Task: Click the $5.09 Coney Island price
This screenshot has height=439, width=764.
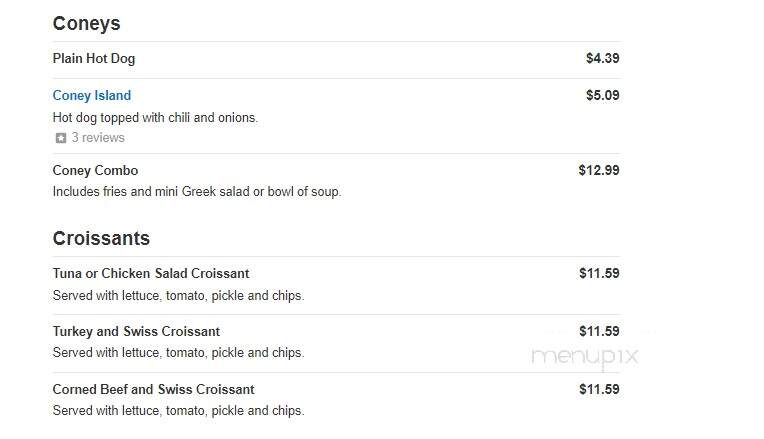Action: [x=603, y=95]
